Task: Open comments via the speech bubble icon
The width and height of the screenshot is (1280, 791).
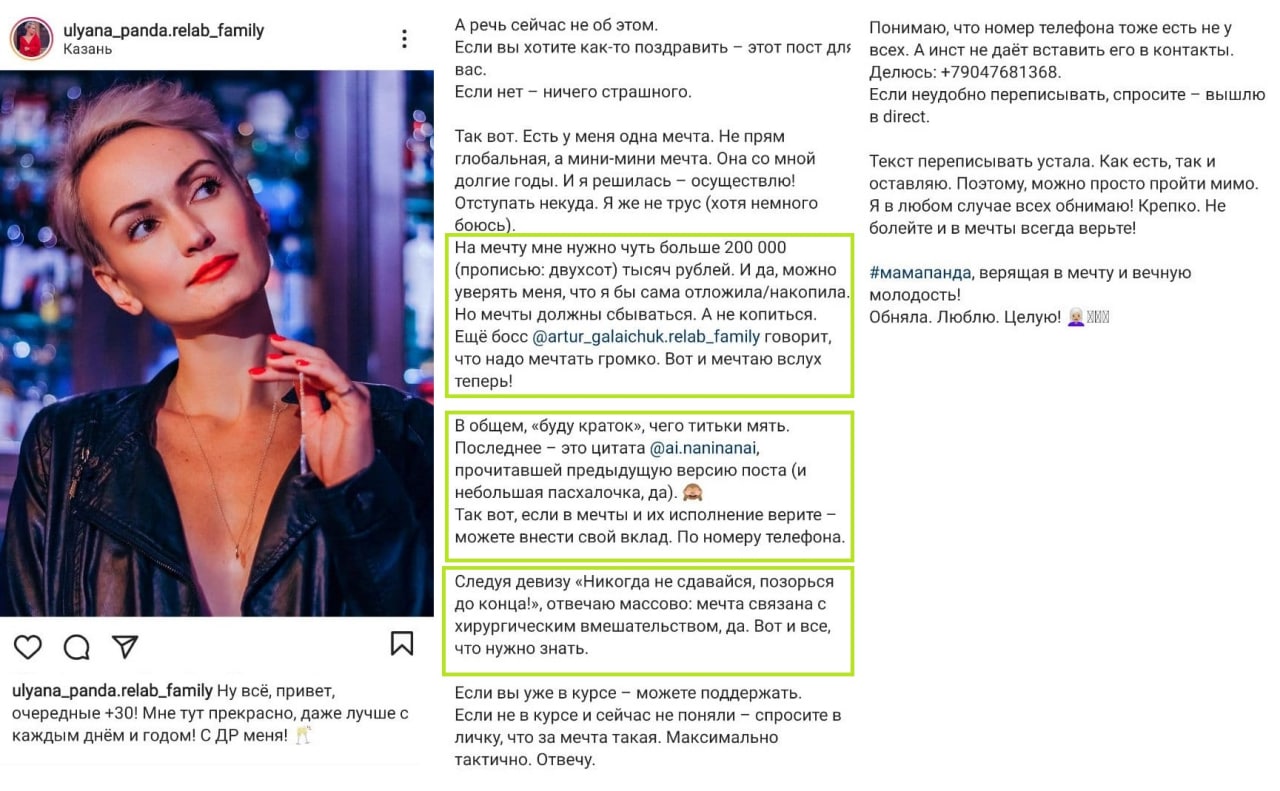Action: click(x=77, y=647)
